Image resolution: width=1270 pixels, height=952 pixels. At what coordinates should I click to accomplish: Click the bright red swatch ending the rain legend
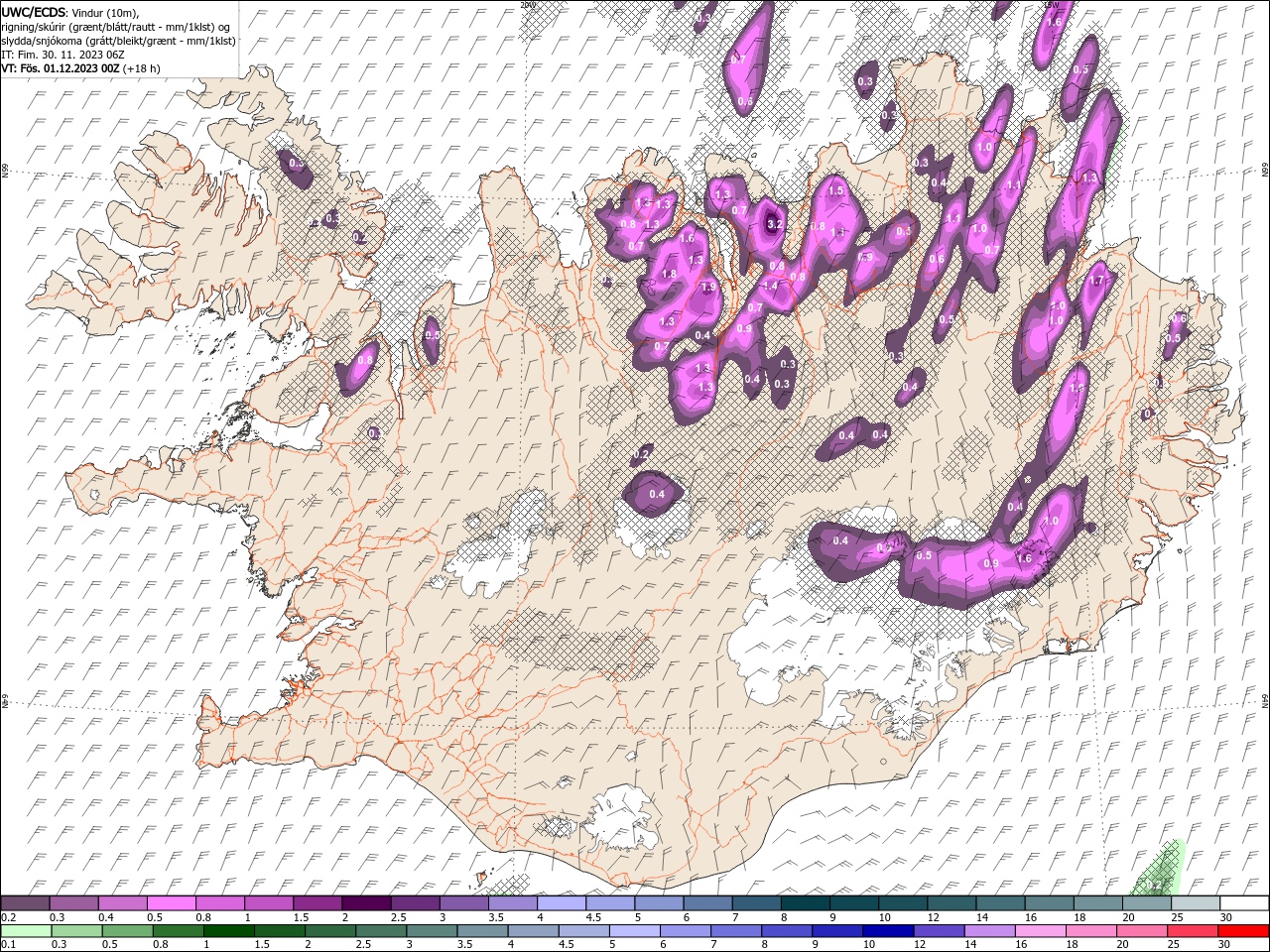pyautogui.click(x=1243, y=931)
